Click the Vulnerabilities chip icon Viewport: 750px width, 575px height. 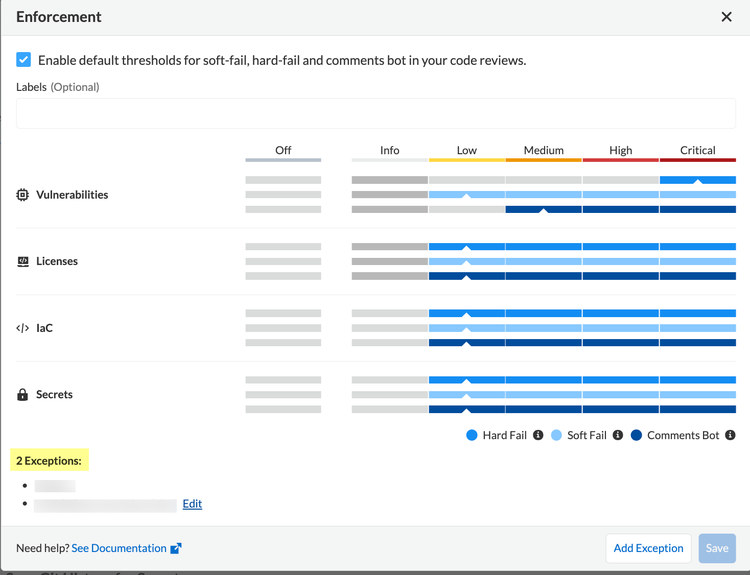[x=22, y=195]
